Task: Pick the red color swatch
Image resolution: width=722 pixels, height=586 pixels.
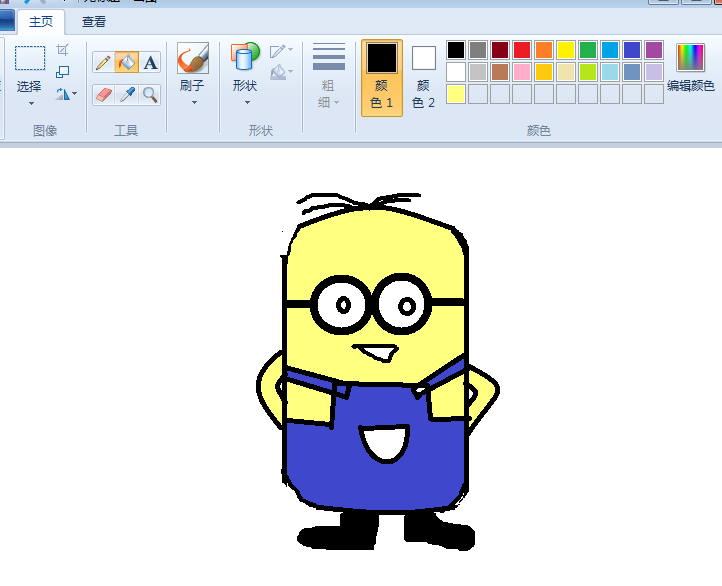Action: click(x=522, y=50)
